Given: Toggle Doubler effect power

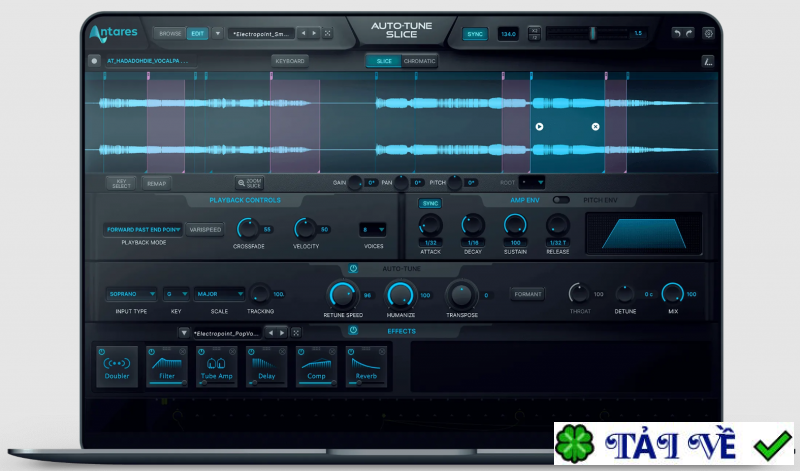Looking at the screenshot, I should [102, 352].
